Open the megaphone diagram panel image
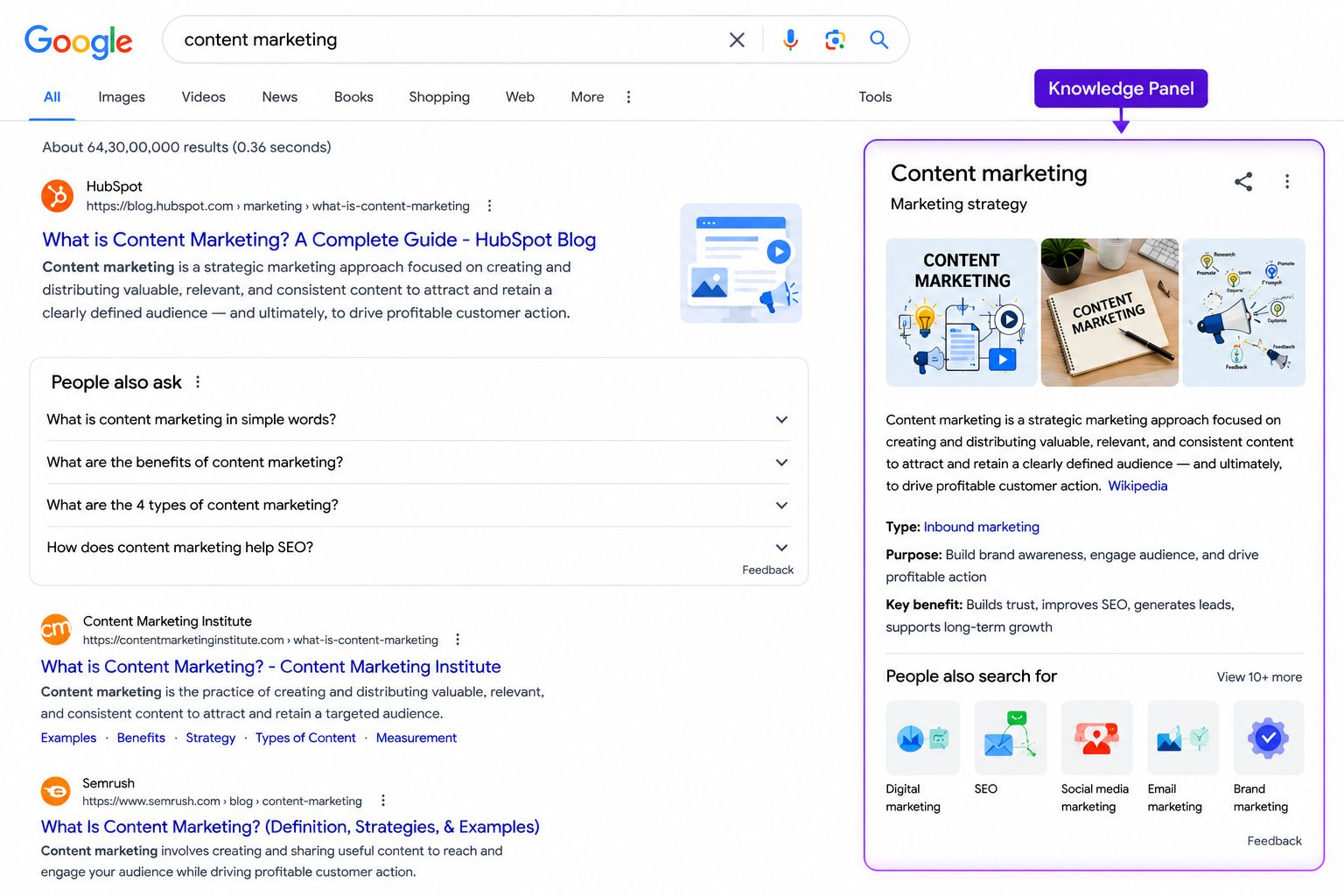1344x896 pixels. [x=1243, y=312]
